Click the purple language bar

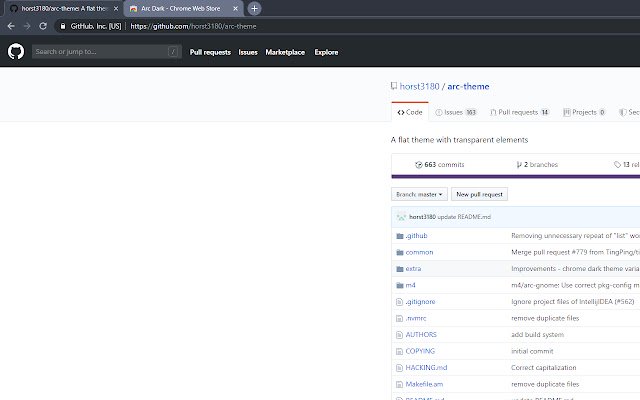point(516,177)
